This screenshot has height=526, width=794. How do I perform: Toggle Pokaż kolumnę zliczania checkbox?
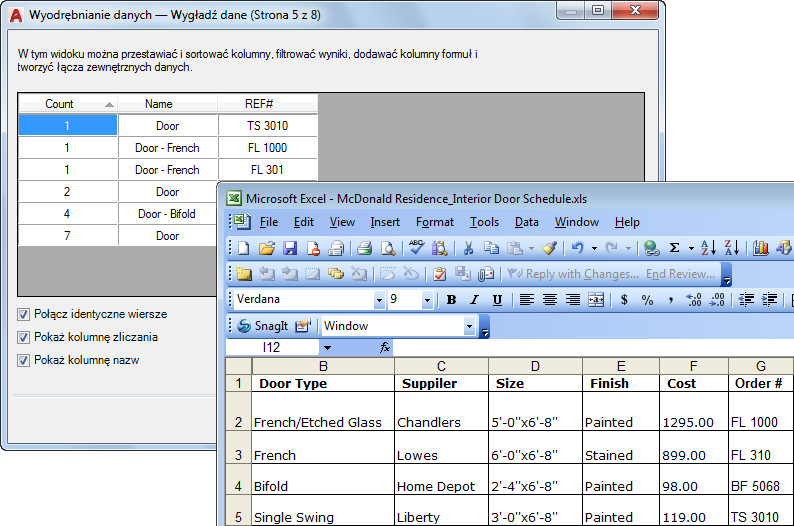click(x=23, y=337)
